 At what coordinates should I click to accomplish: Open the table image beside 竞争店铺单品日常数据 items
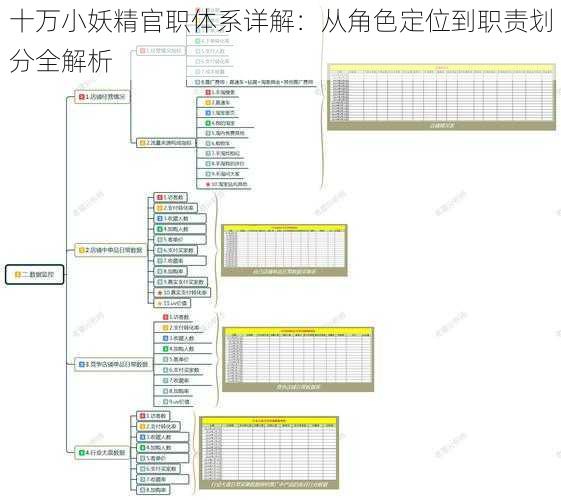tap(298, 359)
